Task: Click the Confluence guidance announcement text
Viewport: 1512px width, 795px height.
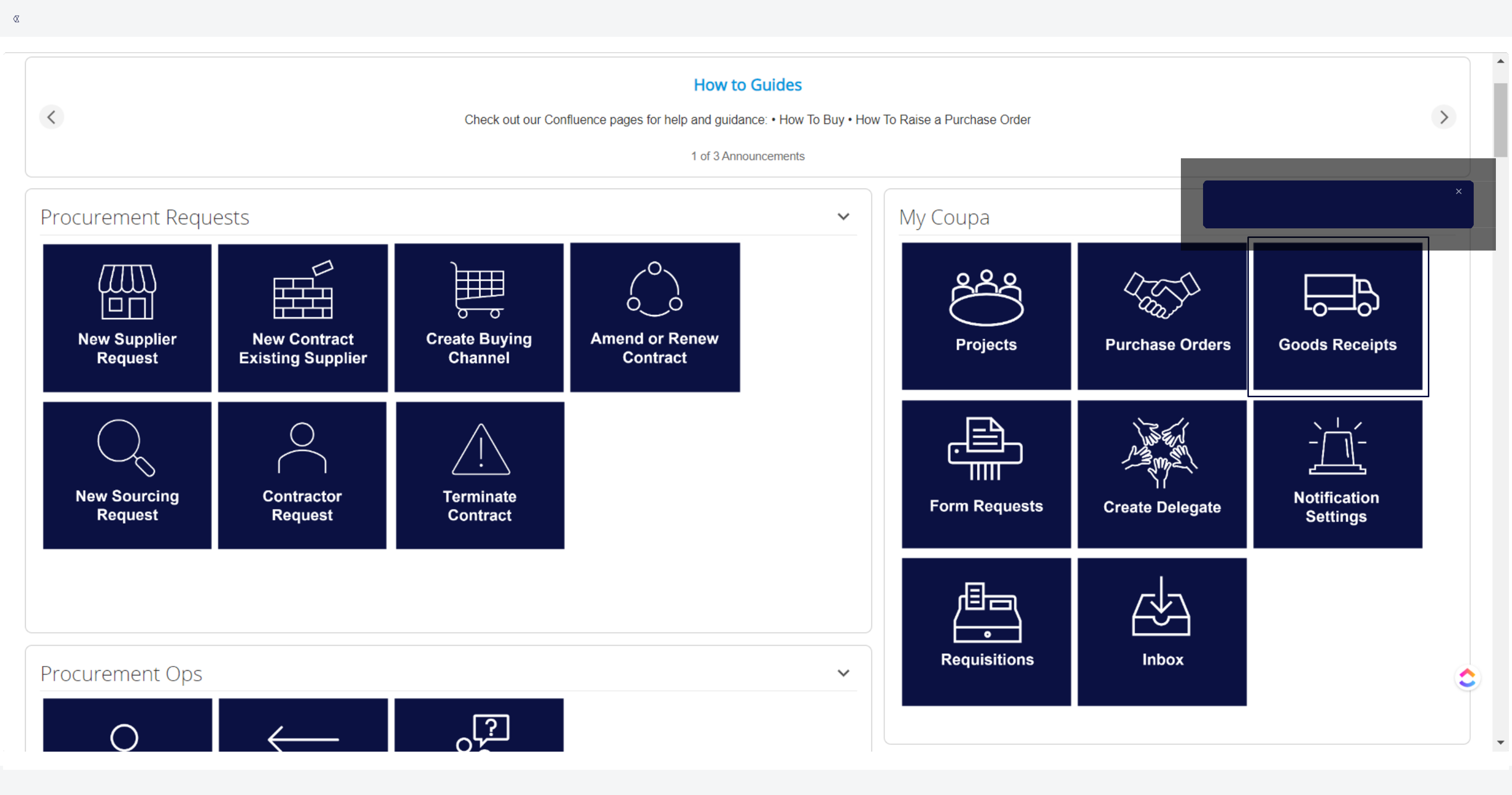Action: click(x=748, y=120)
